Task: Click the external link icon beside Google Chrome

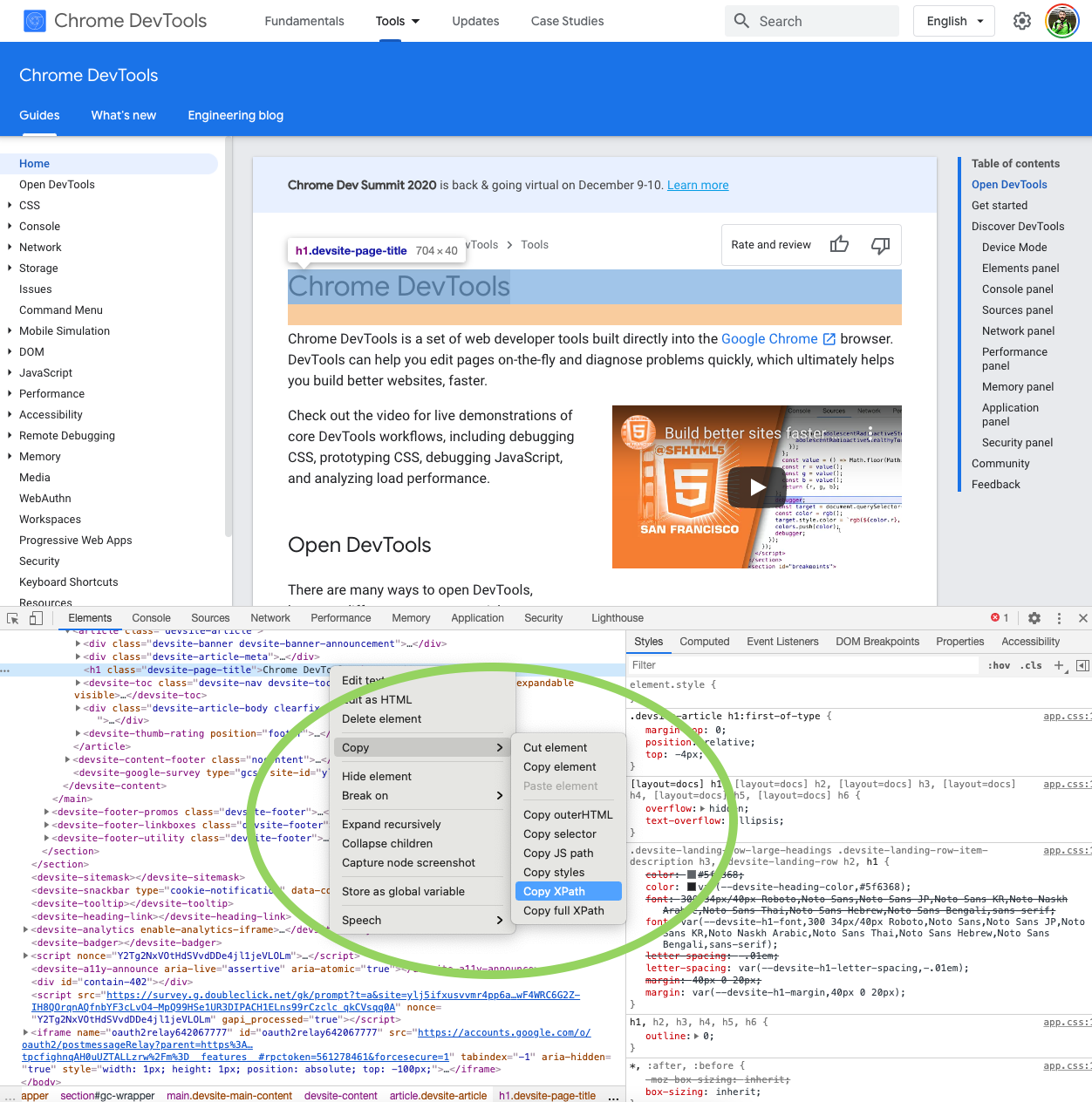Action: (829, 339)
